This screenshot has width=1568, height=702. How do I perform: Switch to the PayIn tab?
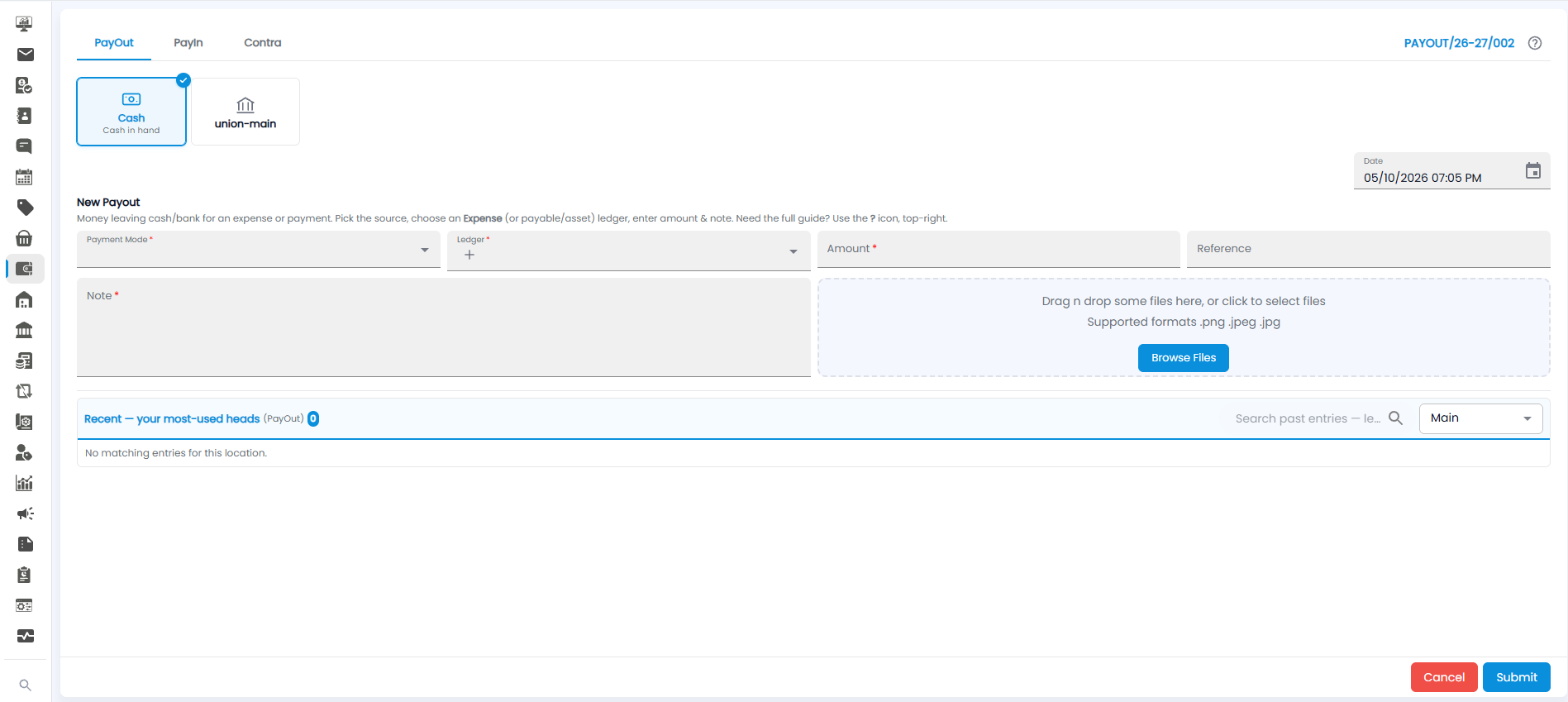click(x=188, y=43)
